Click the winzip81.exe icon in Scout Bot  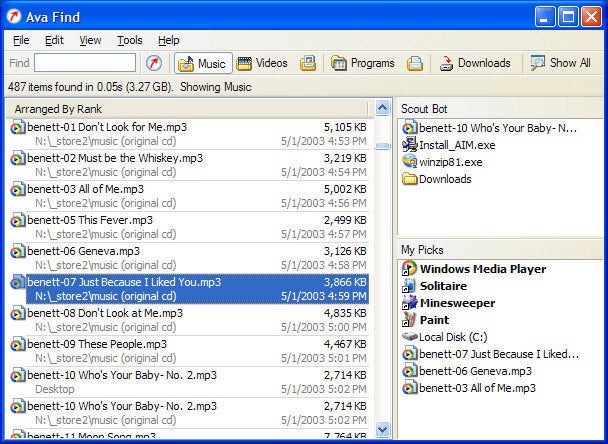(409, 162)
